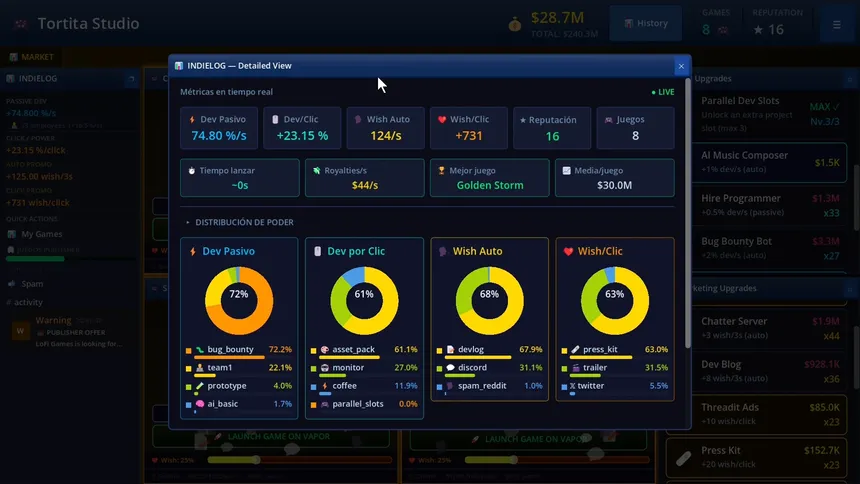The height and width of the screenshot is (484, 860).
Task: Click the Royalties/s icon
Action: [316, 171]
